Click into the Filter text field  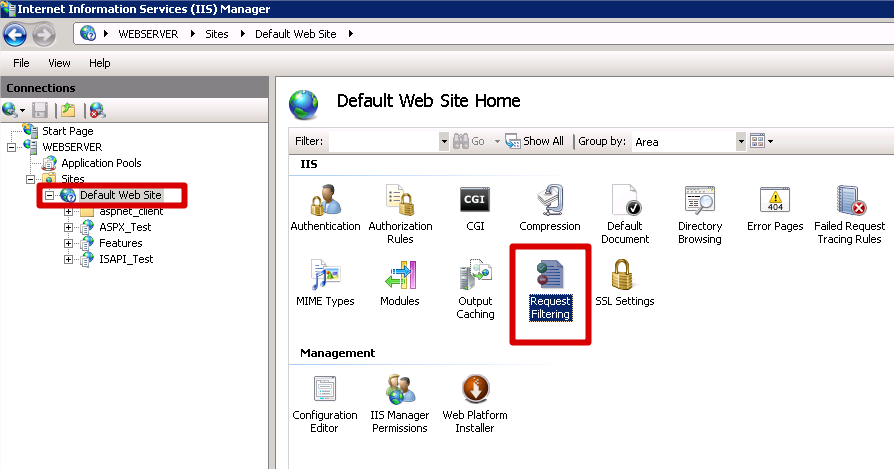click(x=384, y=141)
